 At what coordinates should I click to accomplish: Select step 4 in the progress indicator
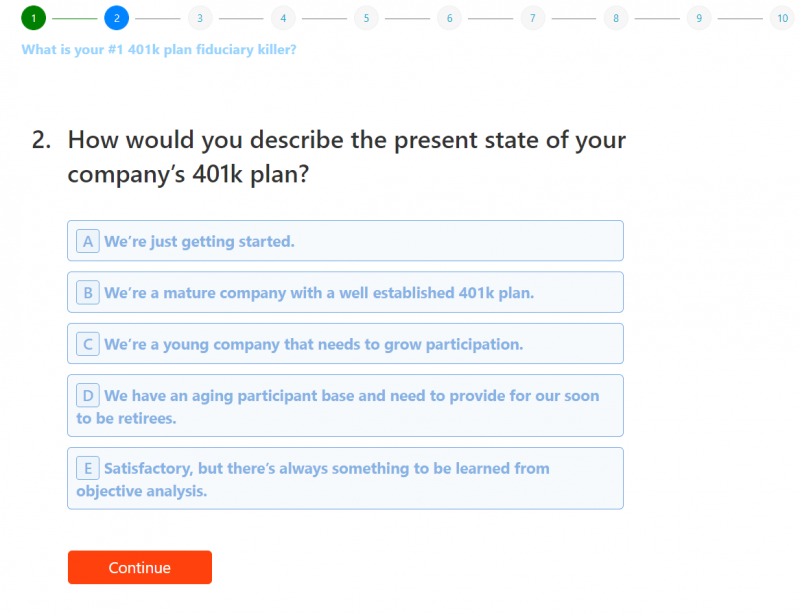click(283, 18)
